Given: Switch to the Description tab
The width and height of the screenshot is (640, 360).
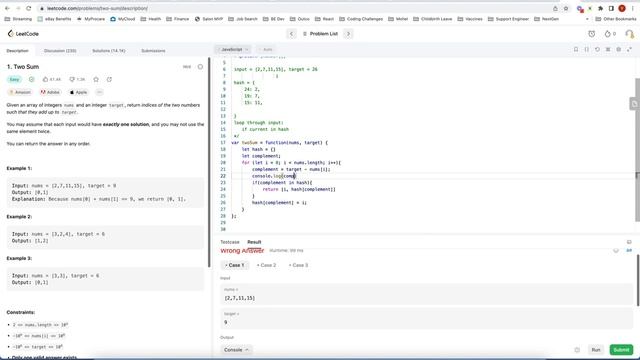Looking at the screenshot, I should (x=18, y=51).
